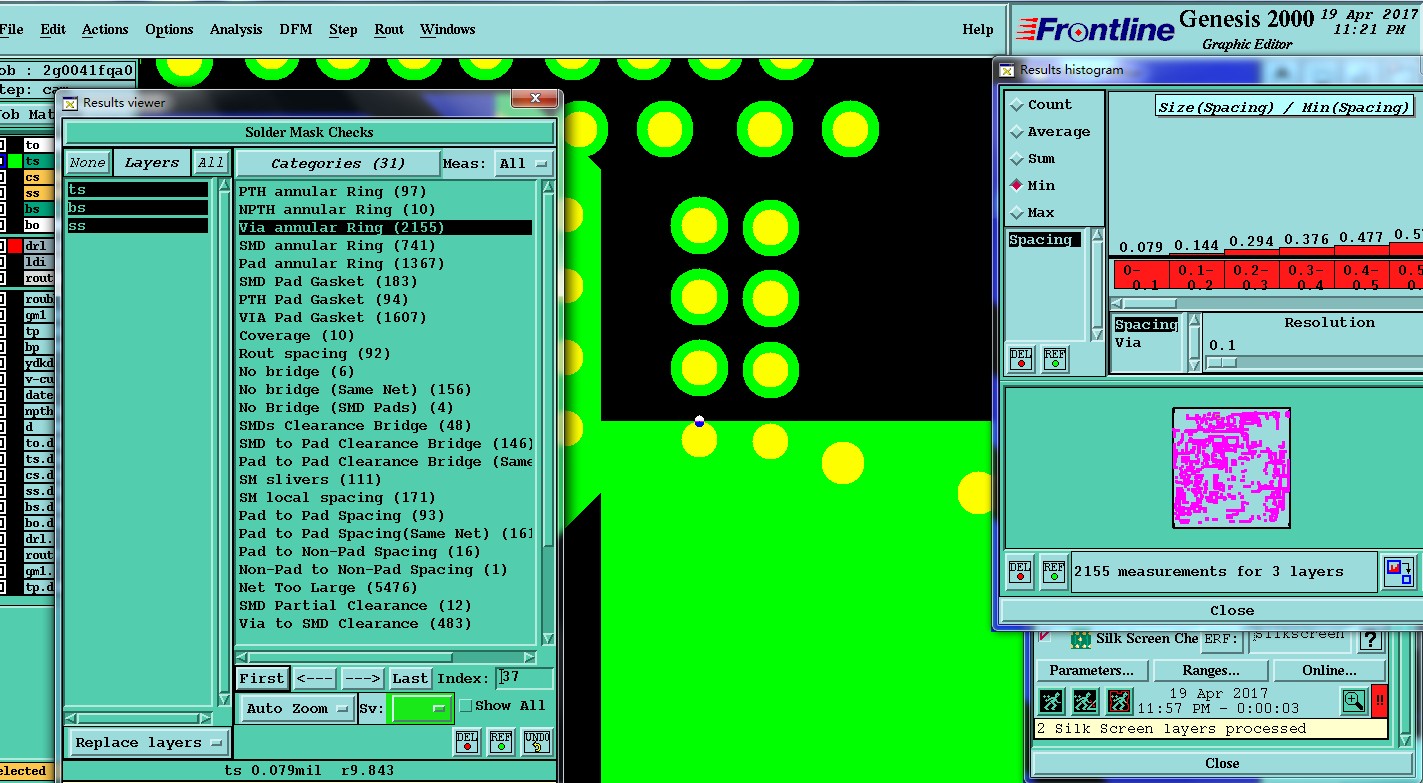Click the red double-exclamation alert icon
The height and width of the screenshot is (783, 1423).
tap(1380, 701)
